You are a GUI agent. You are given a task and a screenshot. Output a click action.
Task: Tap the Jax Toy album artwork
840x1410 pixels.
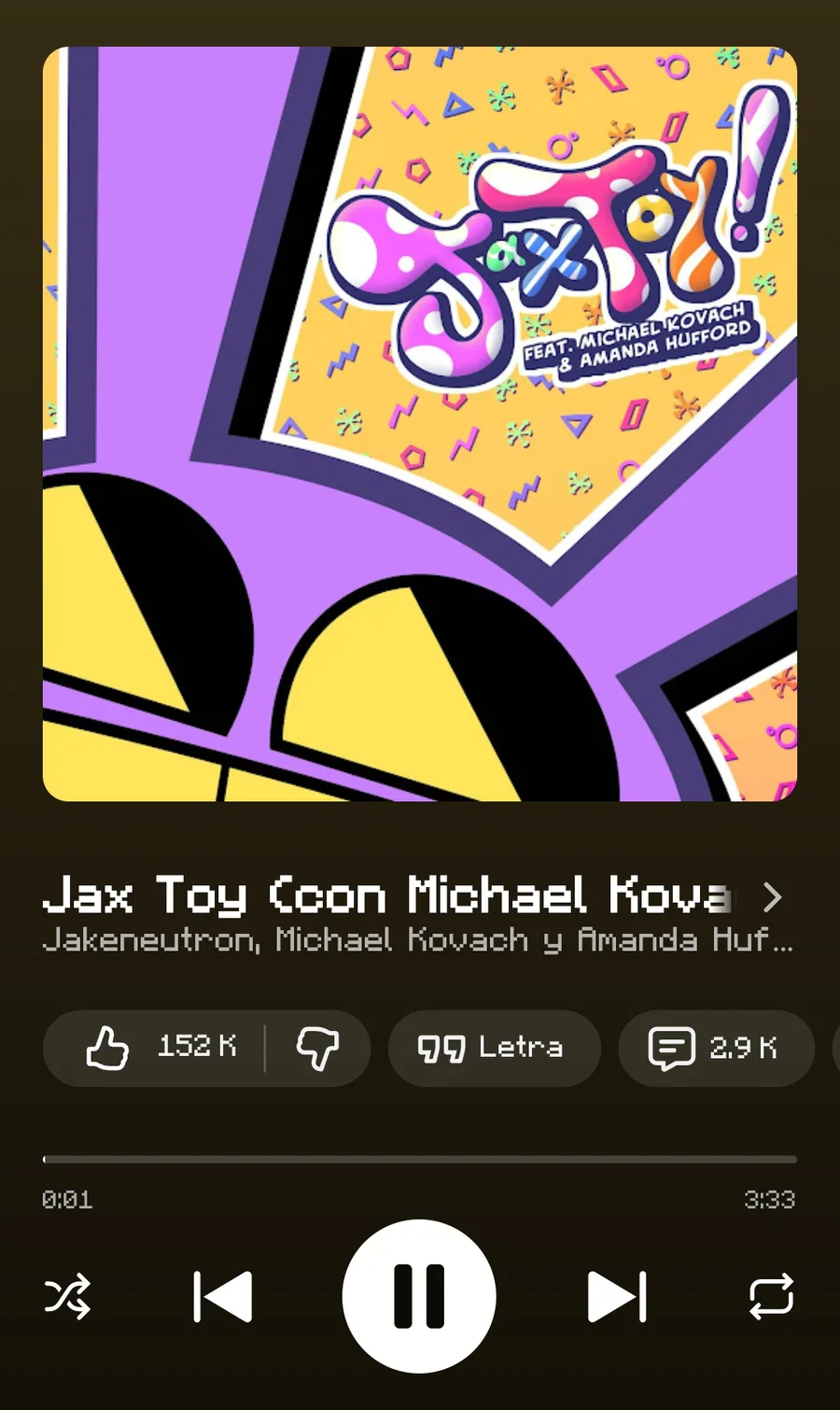click(x=420, y=424)
